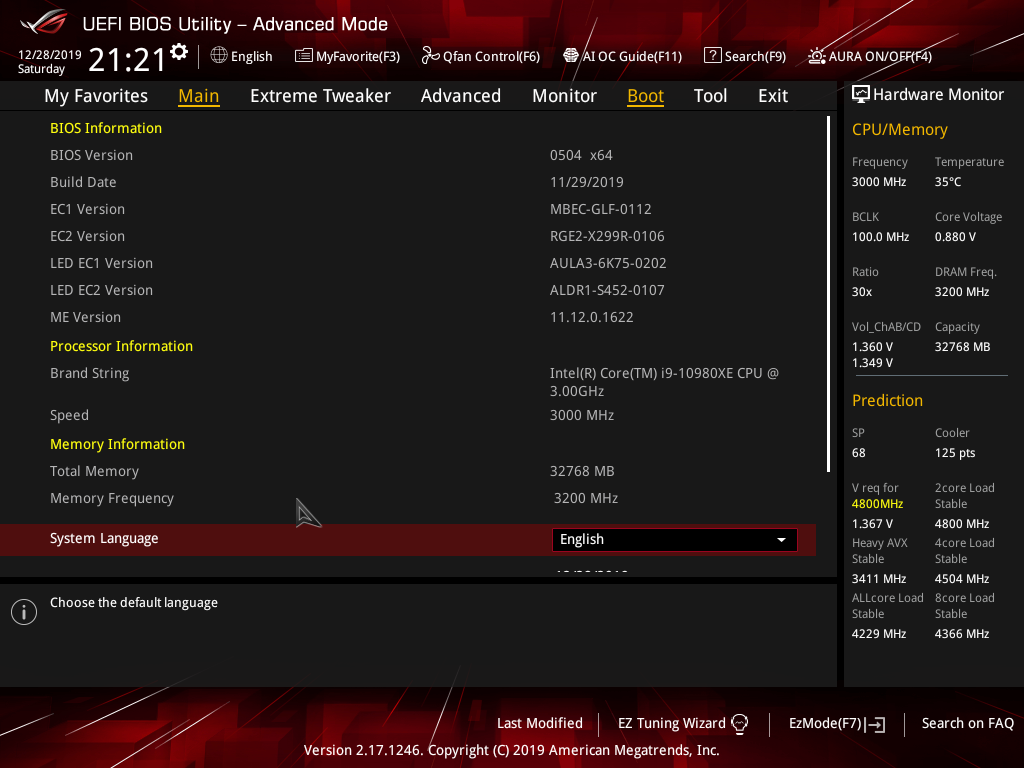Click the EZ Tuning Wizard lightbulb icon
Viewport: 1024px width, 768px height.
(x=739, y=724)
